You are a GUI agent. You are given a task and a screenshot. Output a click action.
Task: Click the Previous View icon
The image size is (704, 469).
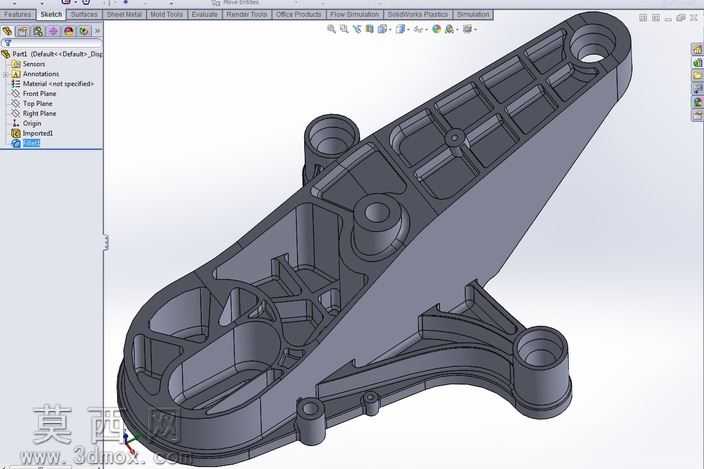pos(357,29)
